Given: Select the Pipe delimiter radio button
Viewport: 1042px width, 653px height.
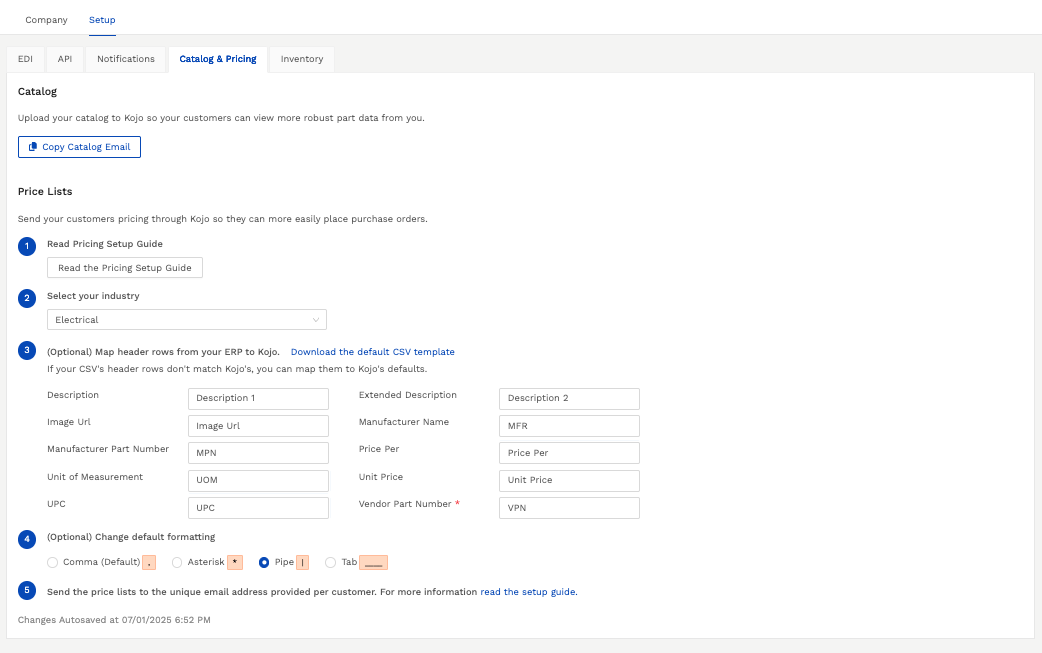Looking at the screenshot, I should 264,563.
